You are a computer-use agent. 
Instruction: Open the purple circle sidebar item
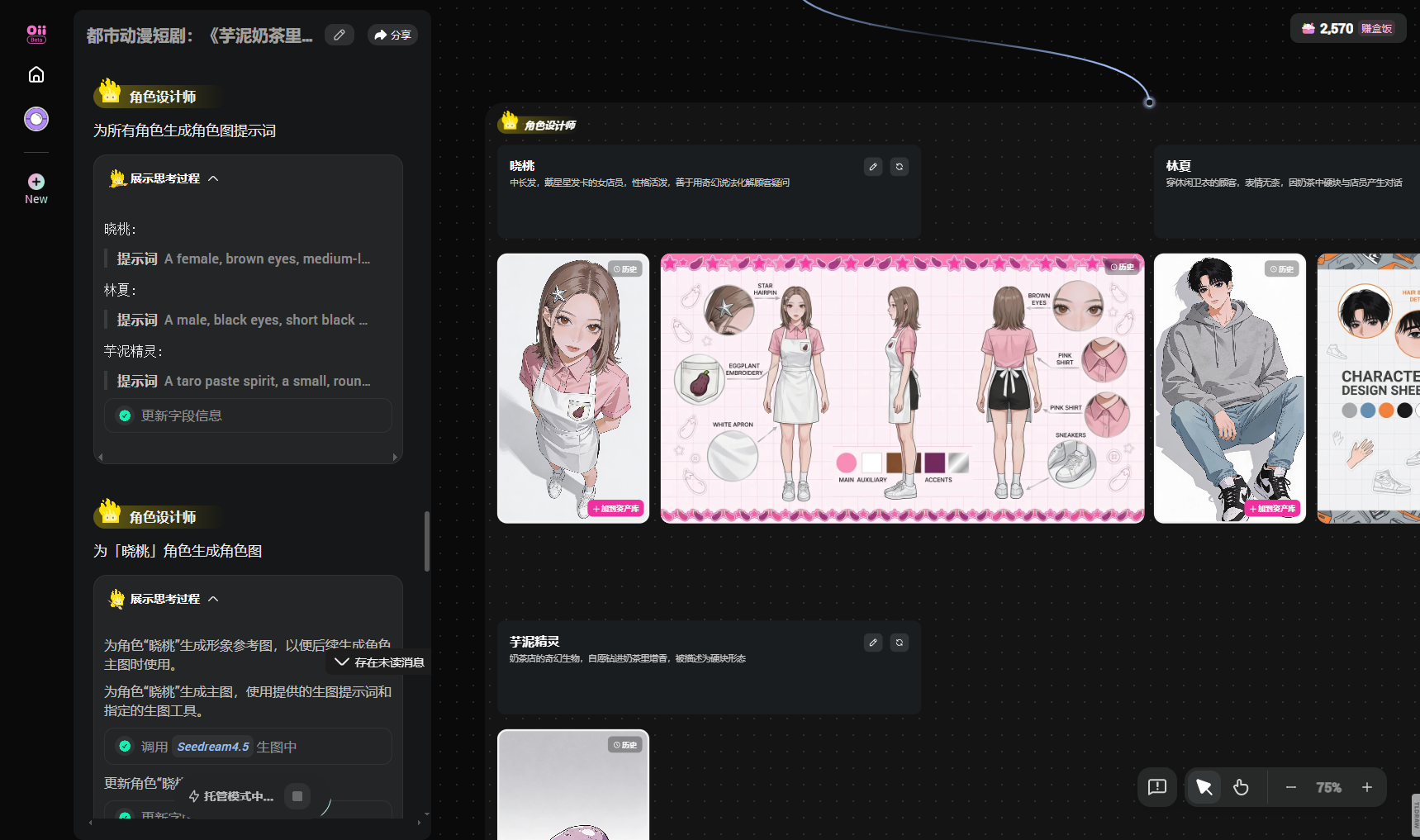tap(36, 119)
